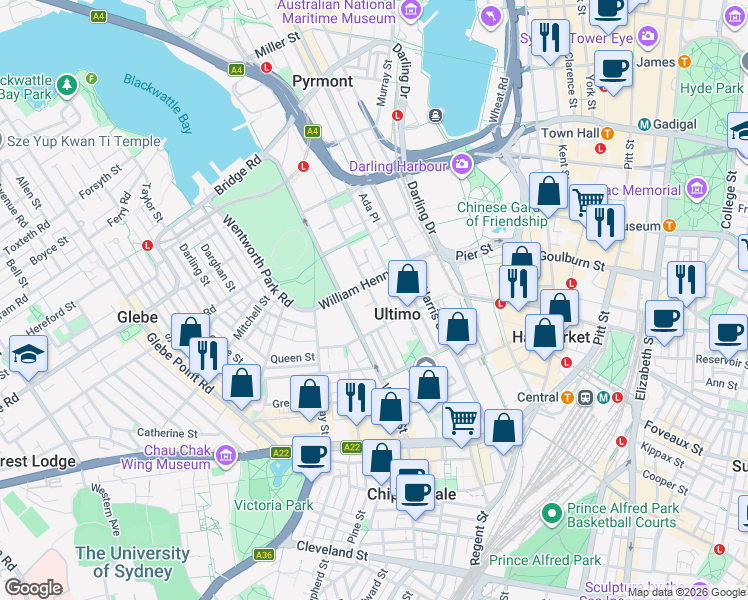Click the Blackwattle Bay water label
The width and height of the screenshot is (748, 600).
[158, 103]
